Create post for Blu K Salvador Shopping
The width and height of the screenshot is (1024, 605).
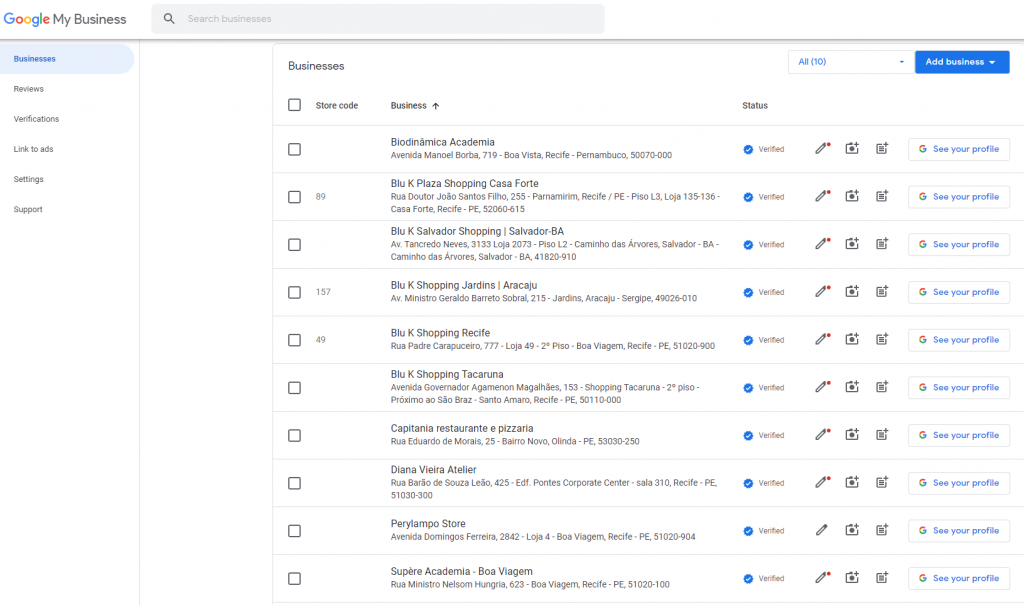coord(882,244)
